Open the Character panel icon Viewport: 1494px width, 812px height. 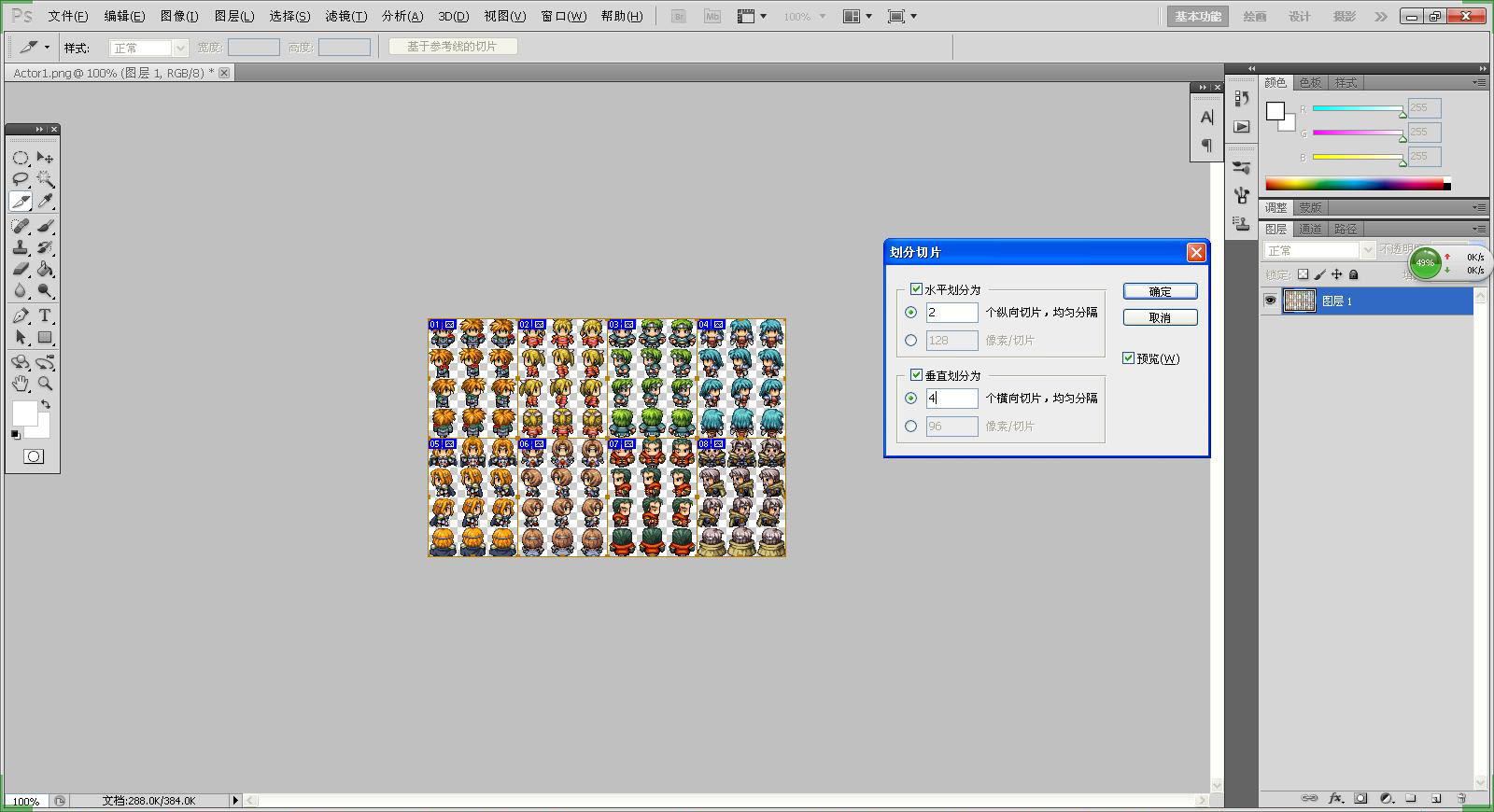(1206, 118)
